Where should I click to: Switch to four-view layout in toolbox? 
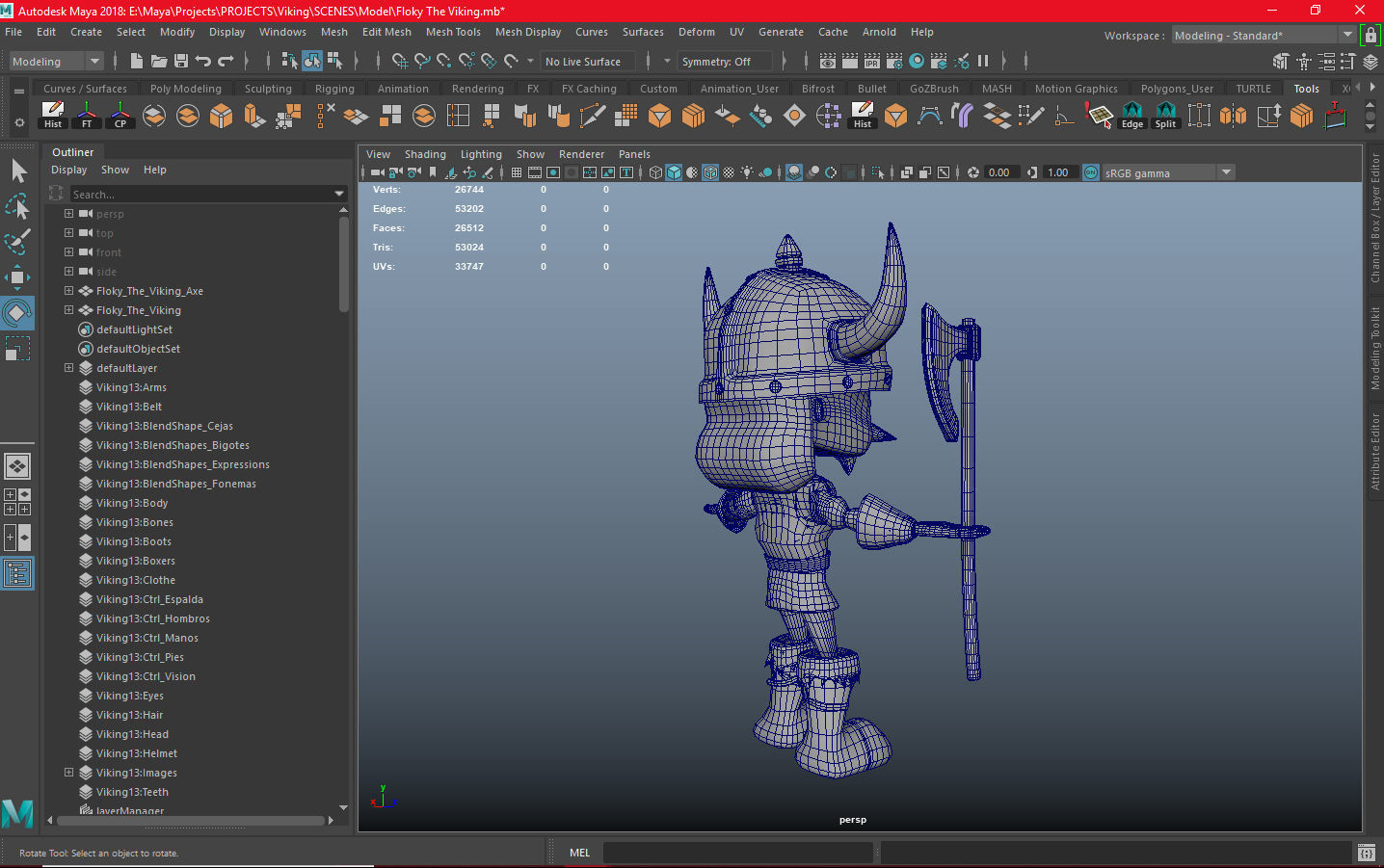[17, 502]
